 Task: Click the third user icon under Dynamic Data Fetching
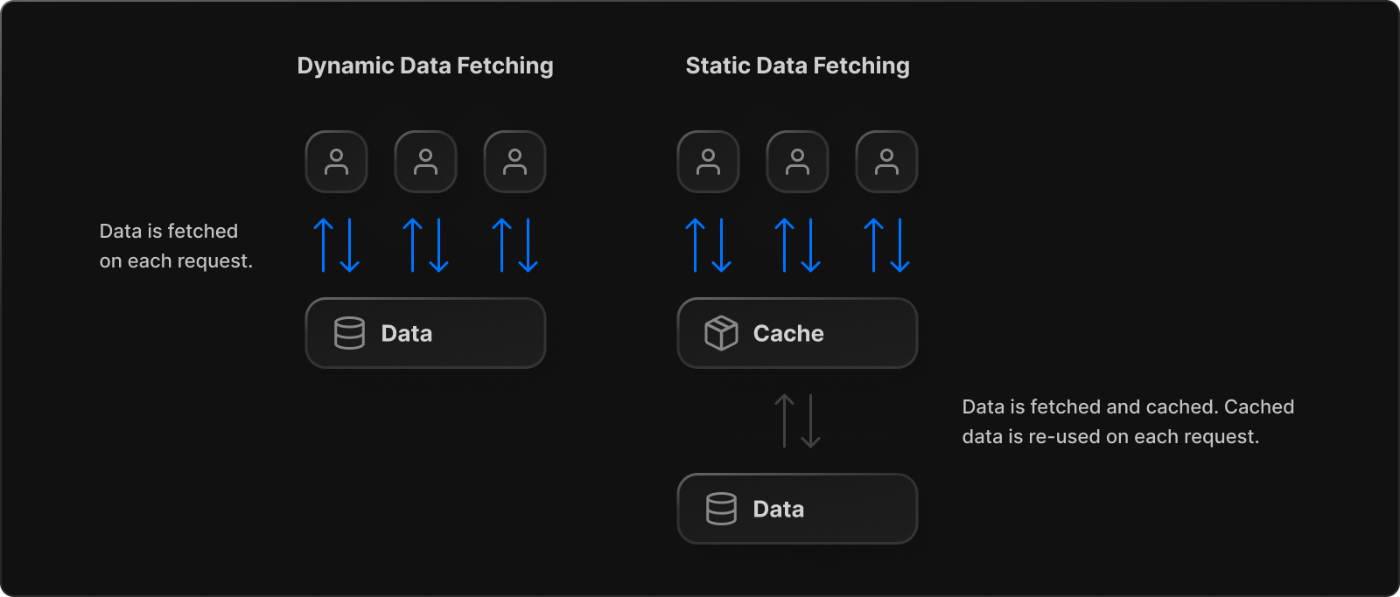click(x=515, y=162)
